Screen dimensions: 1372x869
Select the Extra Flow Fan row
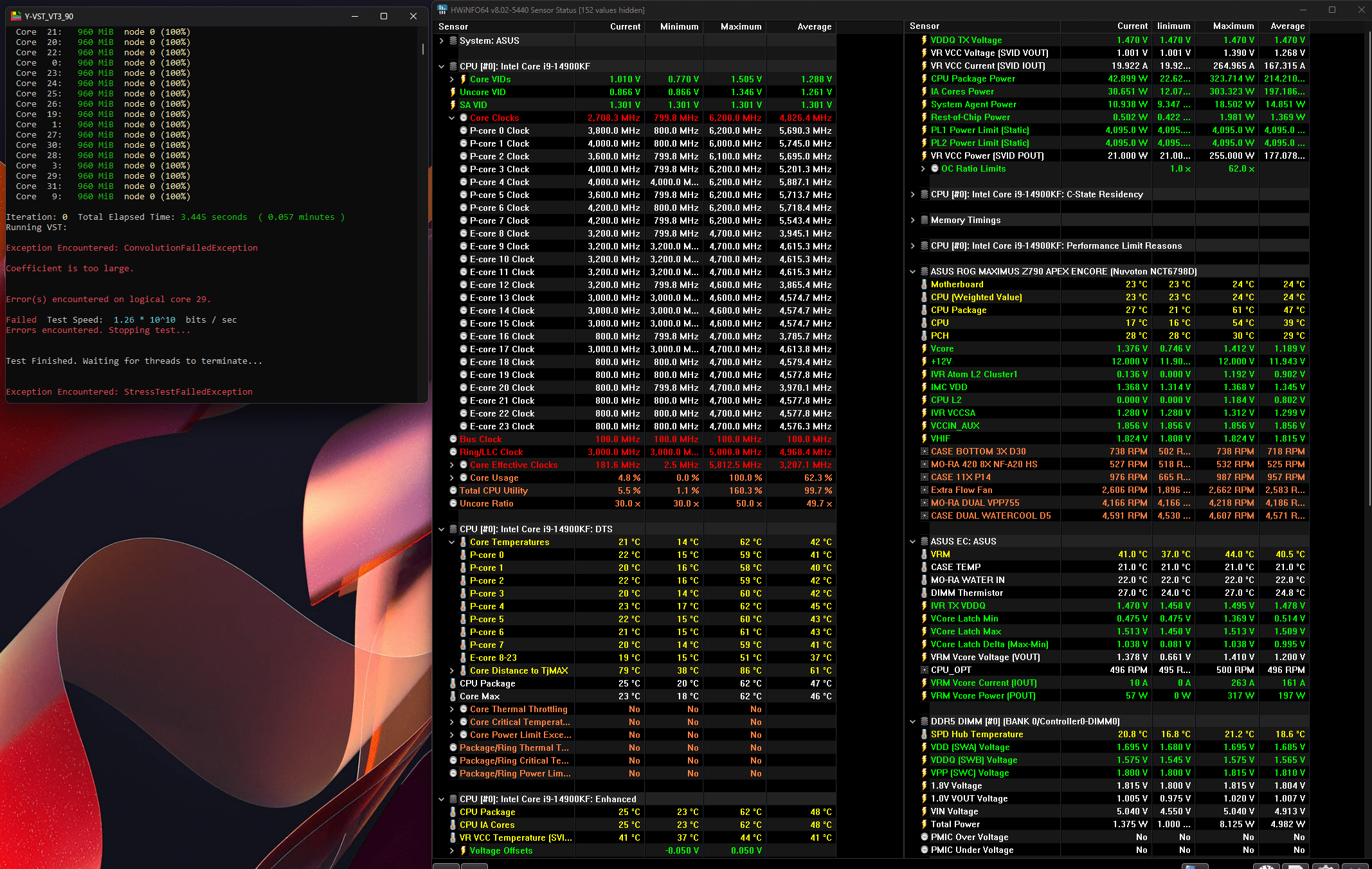(x=1107, y=490)
